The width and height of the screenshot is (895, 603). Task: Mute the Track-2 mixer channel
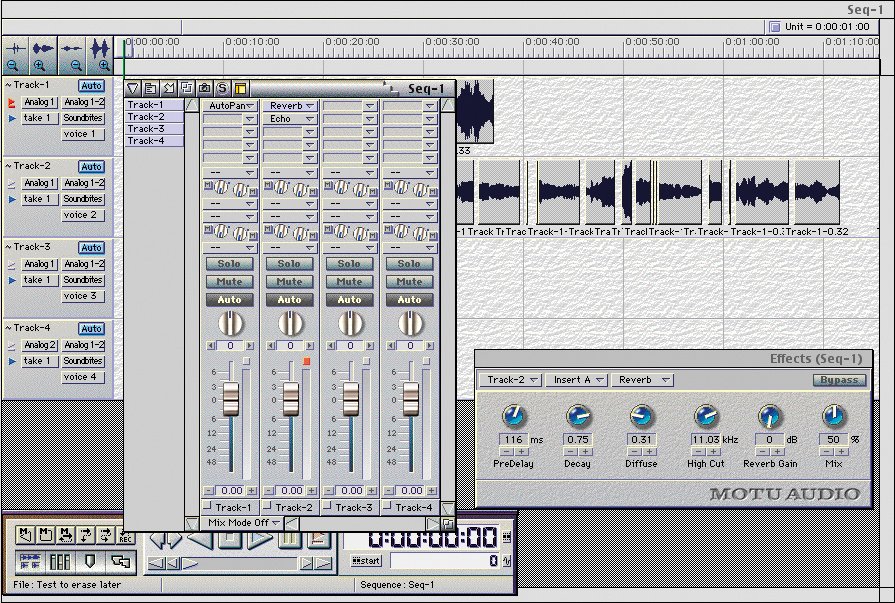(289, 282)
